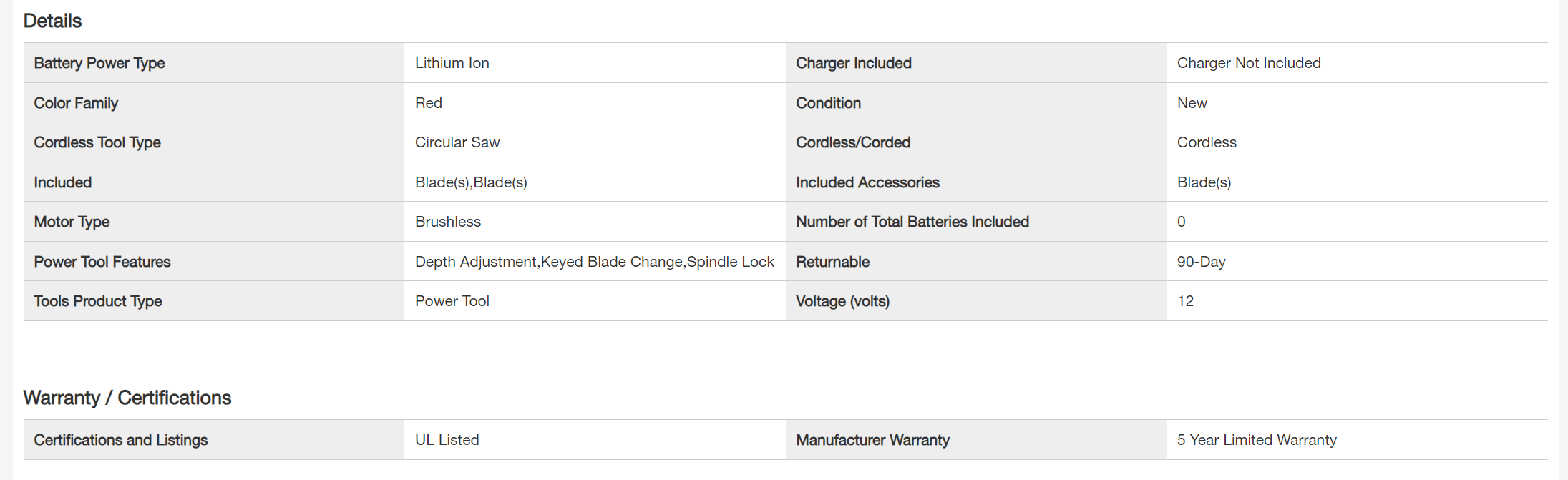The width and height of the screenshot is (1568, 480).
Task: Click the Power Tool Features label
Action: pyautogui.click(x=102, y=262)
